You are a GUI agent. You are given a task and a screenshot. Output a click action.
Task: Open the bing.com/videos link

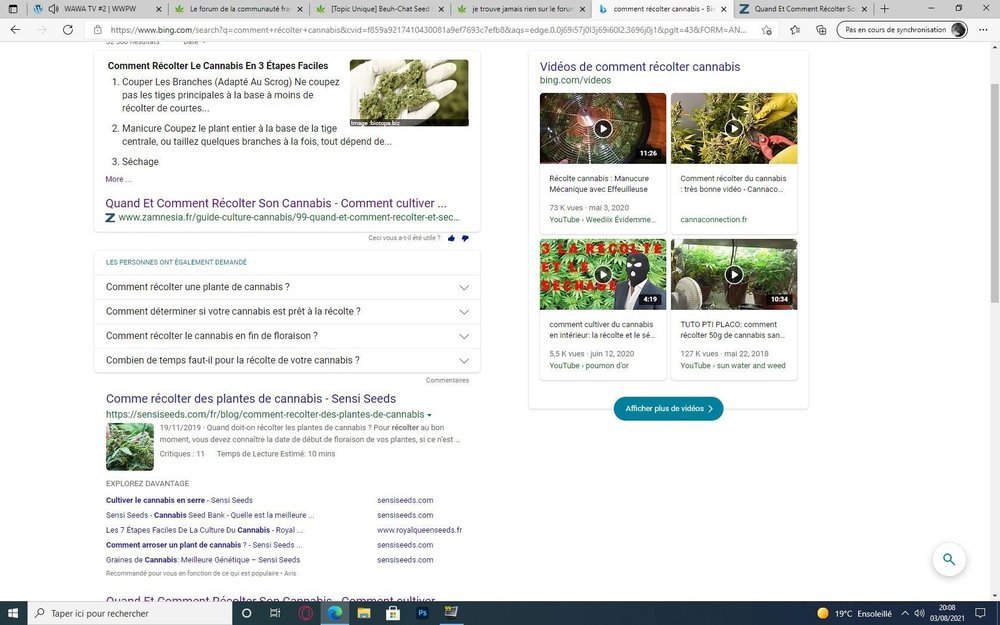click(575, 80)
